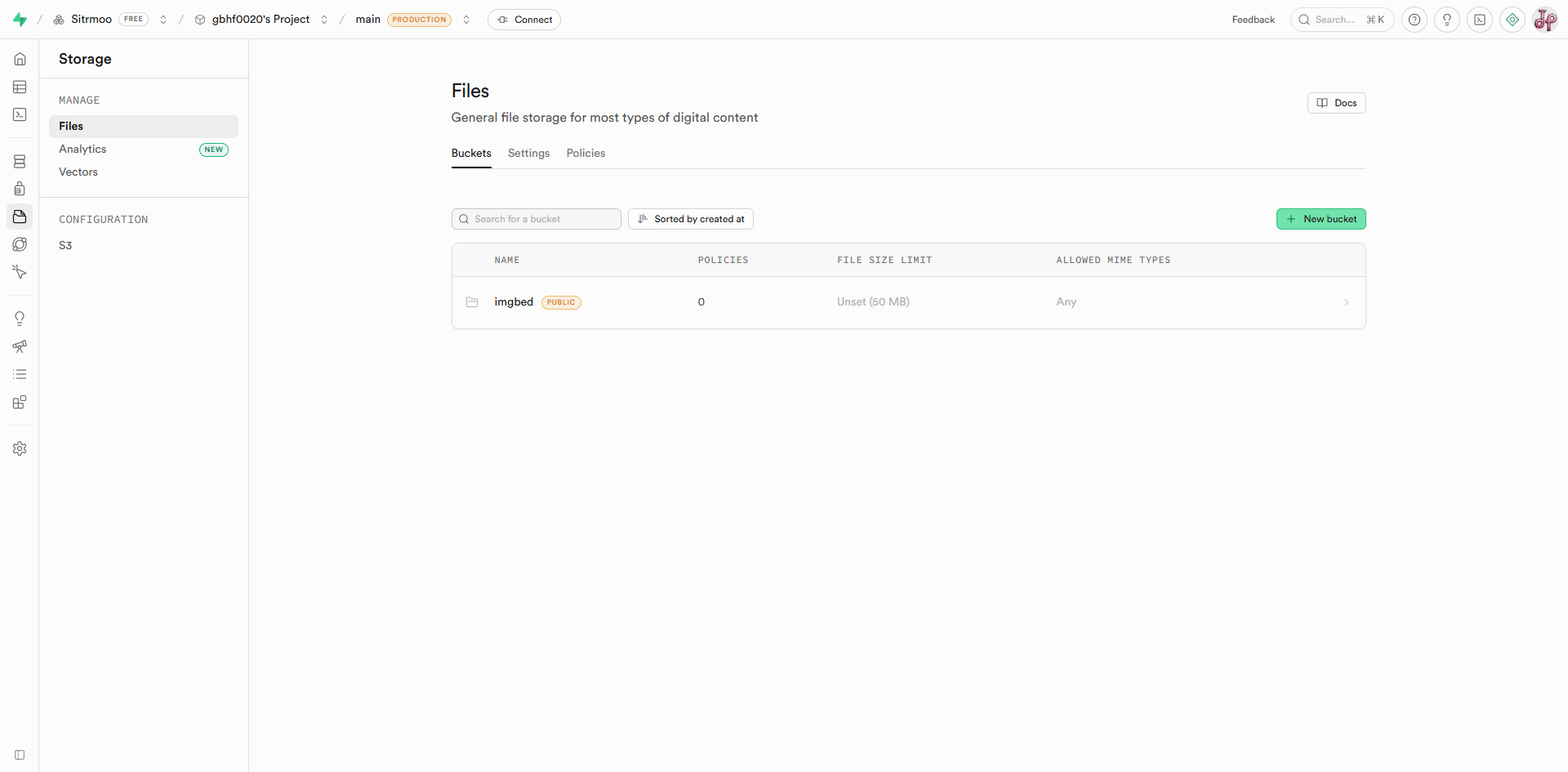Switch to the Settings tab under Files

tap(528, 154)
